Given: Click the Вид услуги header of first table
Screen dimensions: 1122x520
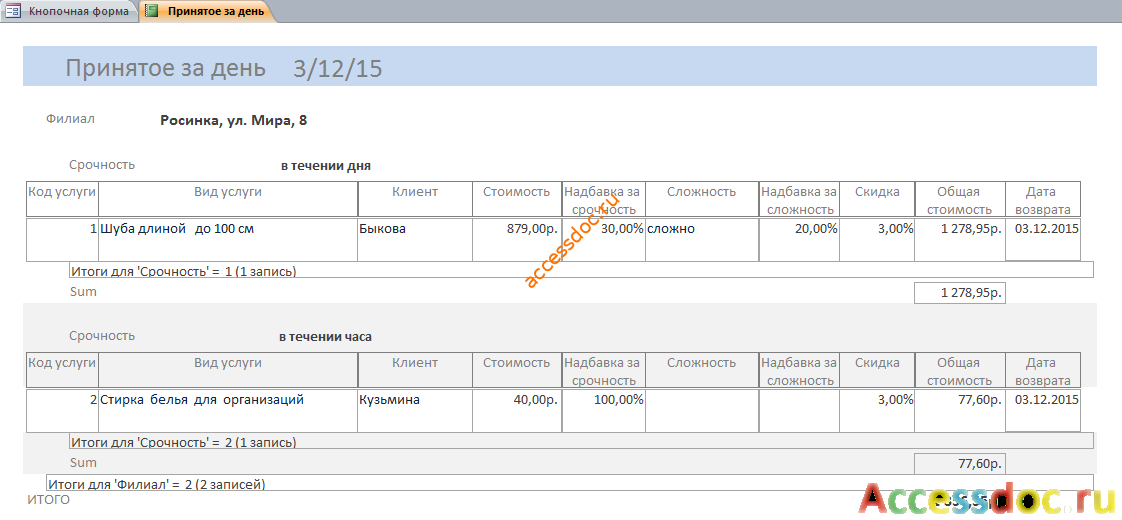Looking at the screenshot, I should [228, 199].
